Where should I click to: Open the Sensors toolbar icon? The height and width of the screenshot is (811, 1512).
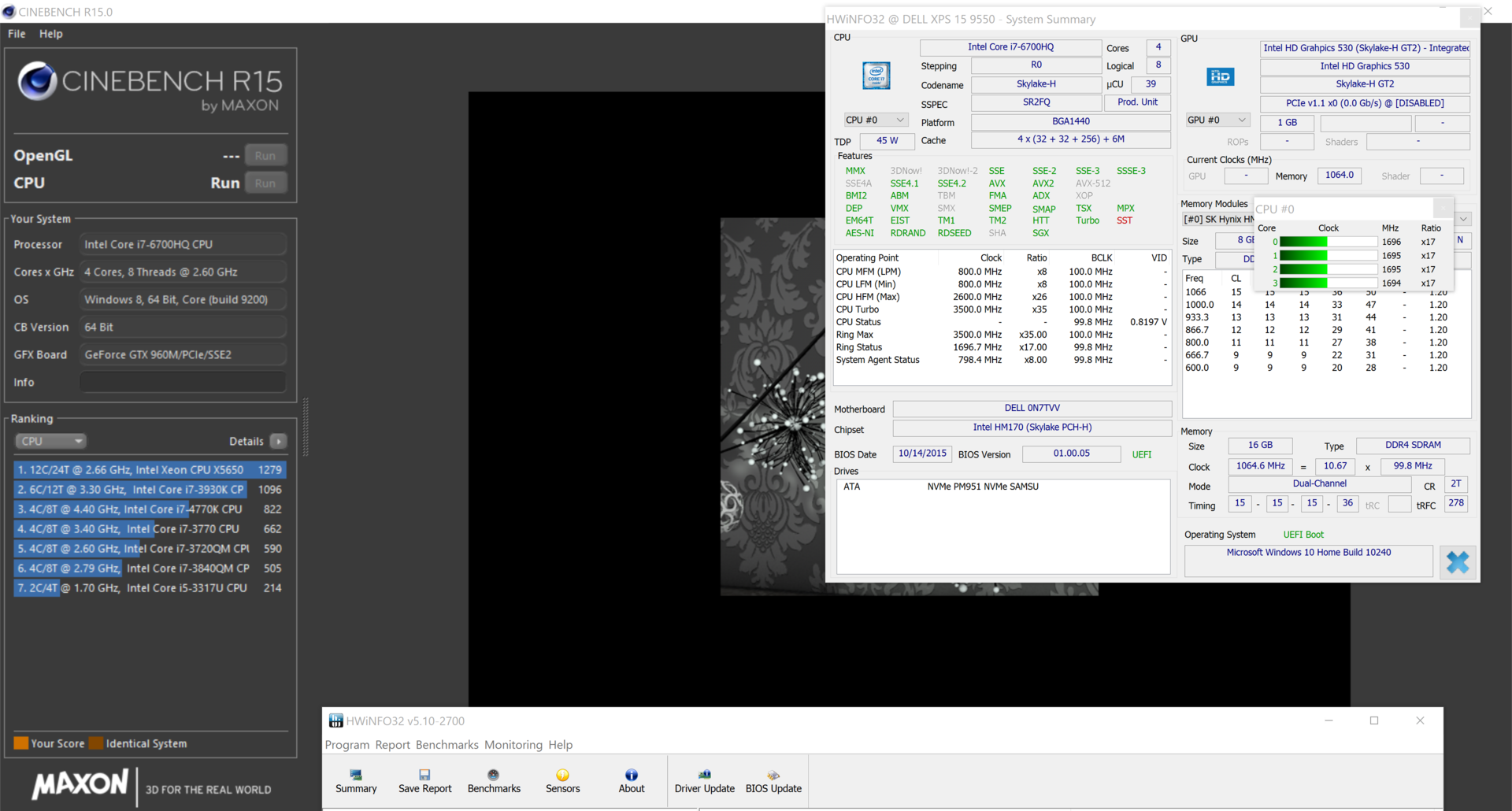click(x=562, y=781)
